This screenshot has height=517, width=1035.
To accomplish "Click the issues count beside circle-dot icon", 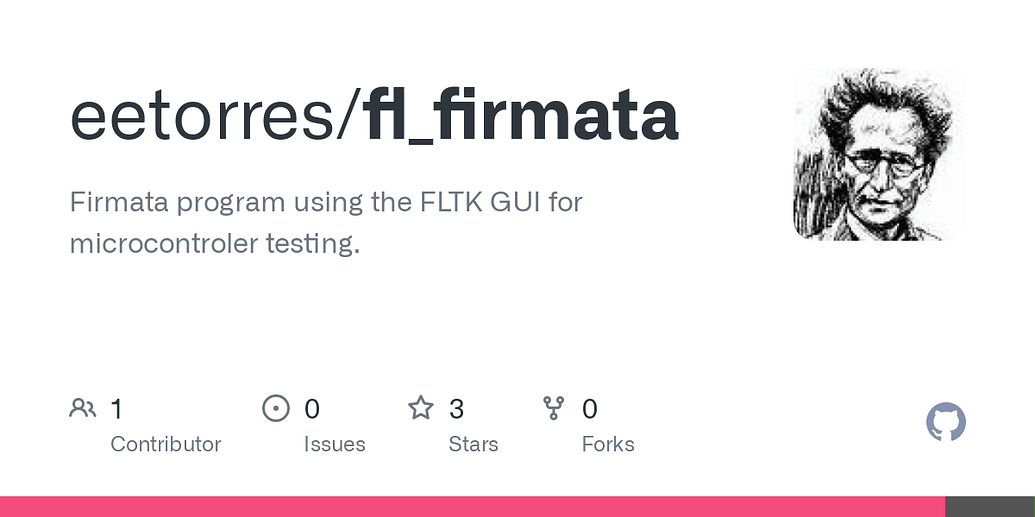I will click(x=312, y=409).
